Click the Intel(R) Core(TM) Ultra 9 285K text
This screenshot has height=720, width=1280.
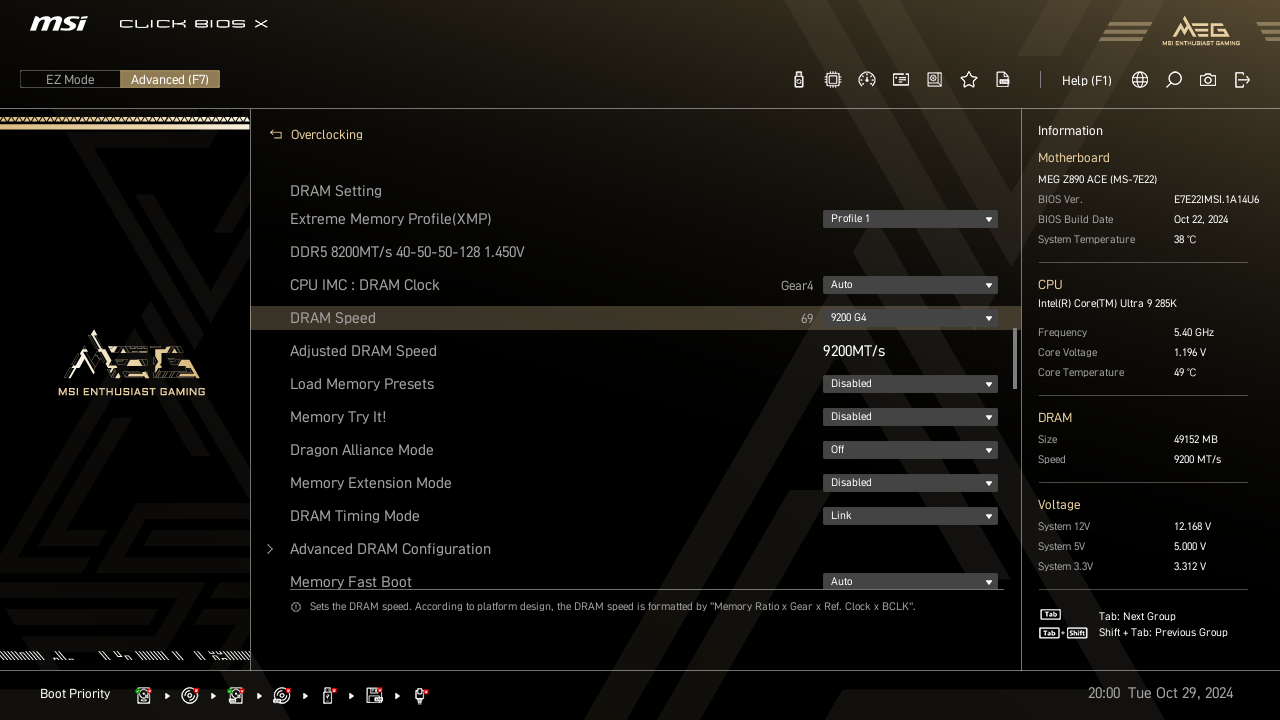(x=1107, y=303)
